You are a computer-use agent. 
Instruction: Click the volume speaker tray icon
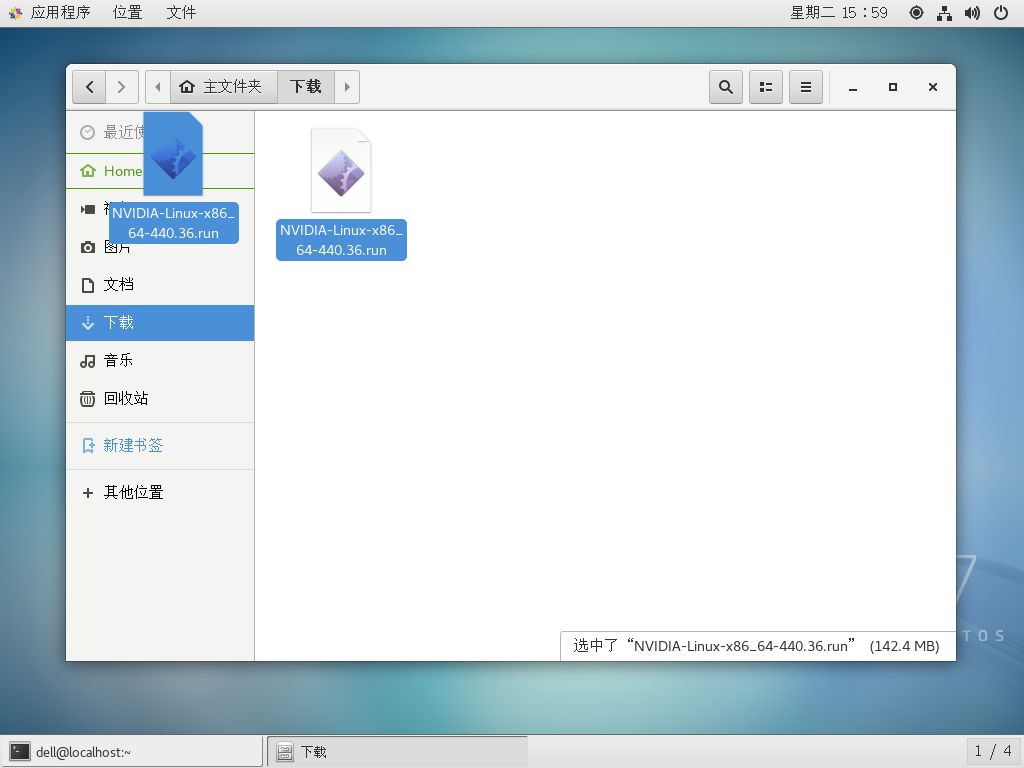[x=972, y=12]
